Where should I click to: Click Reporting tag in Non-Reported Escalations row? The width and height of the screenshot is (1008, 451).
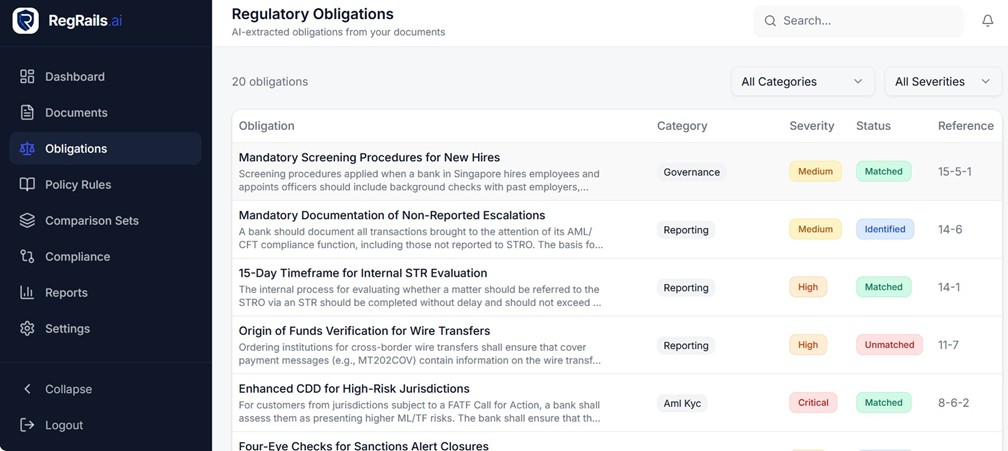click(685, 230)
